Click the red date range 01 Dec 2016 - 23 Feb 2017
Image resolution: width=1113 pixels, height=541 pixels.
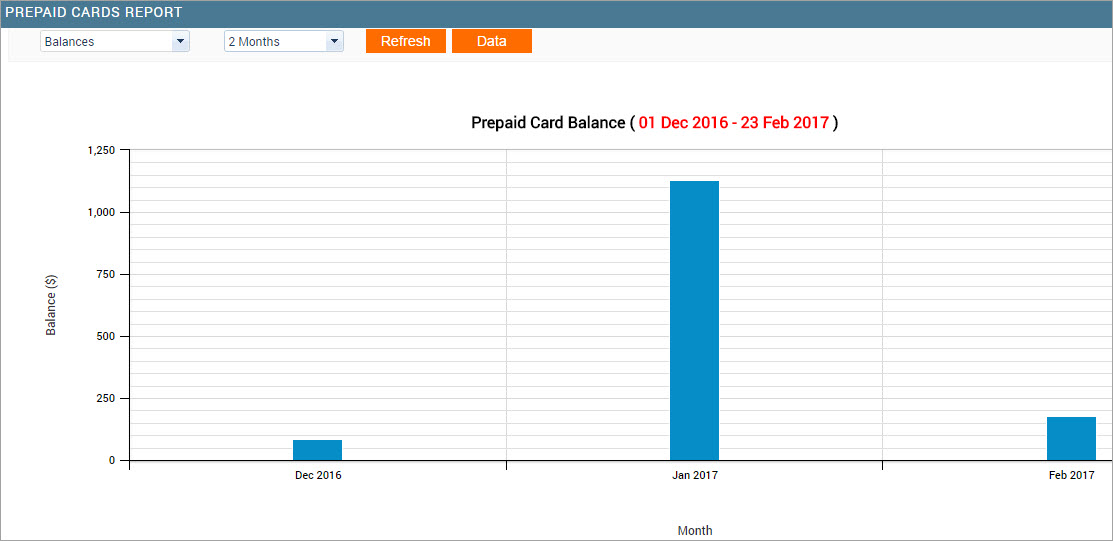(733, 123)
